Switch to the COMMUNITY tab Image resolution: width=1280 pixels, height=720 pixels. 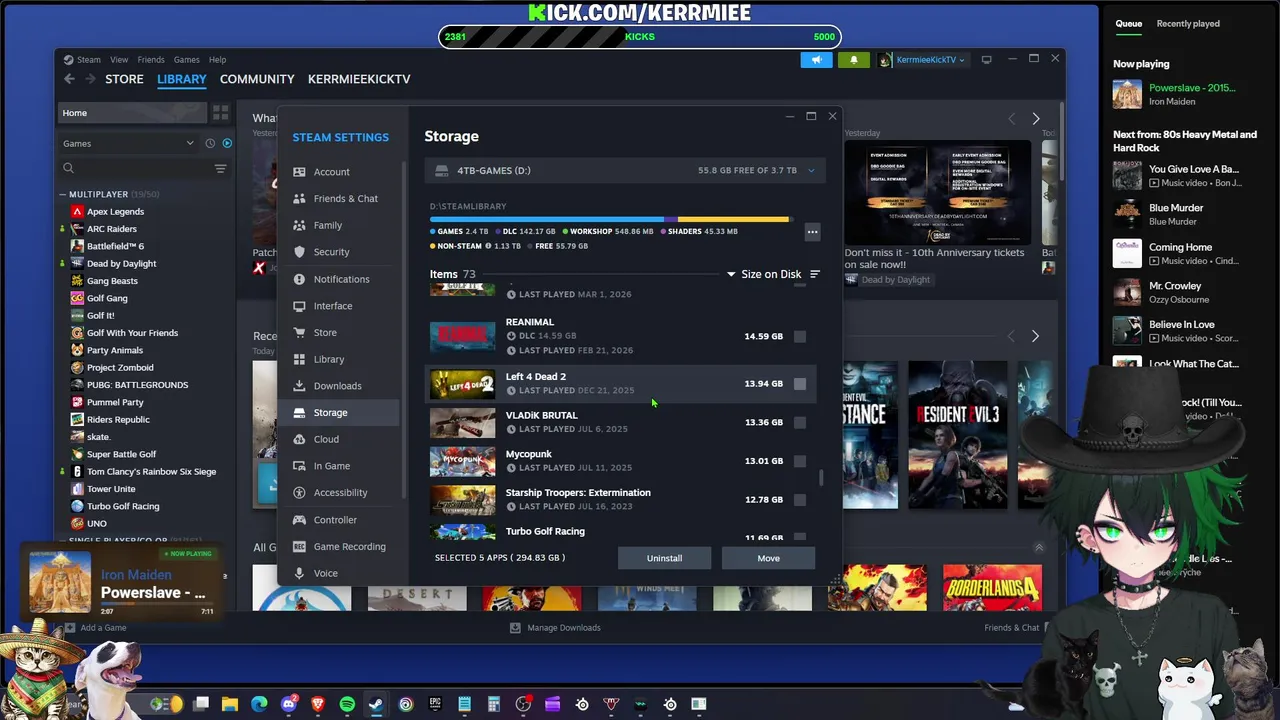pos(257,79)
